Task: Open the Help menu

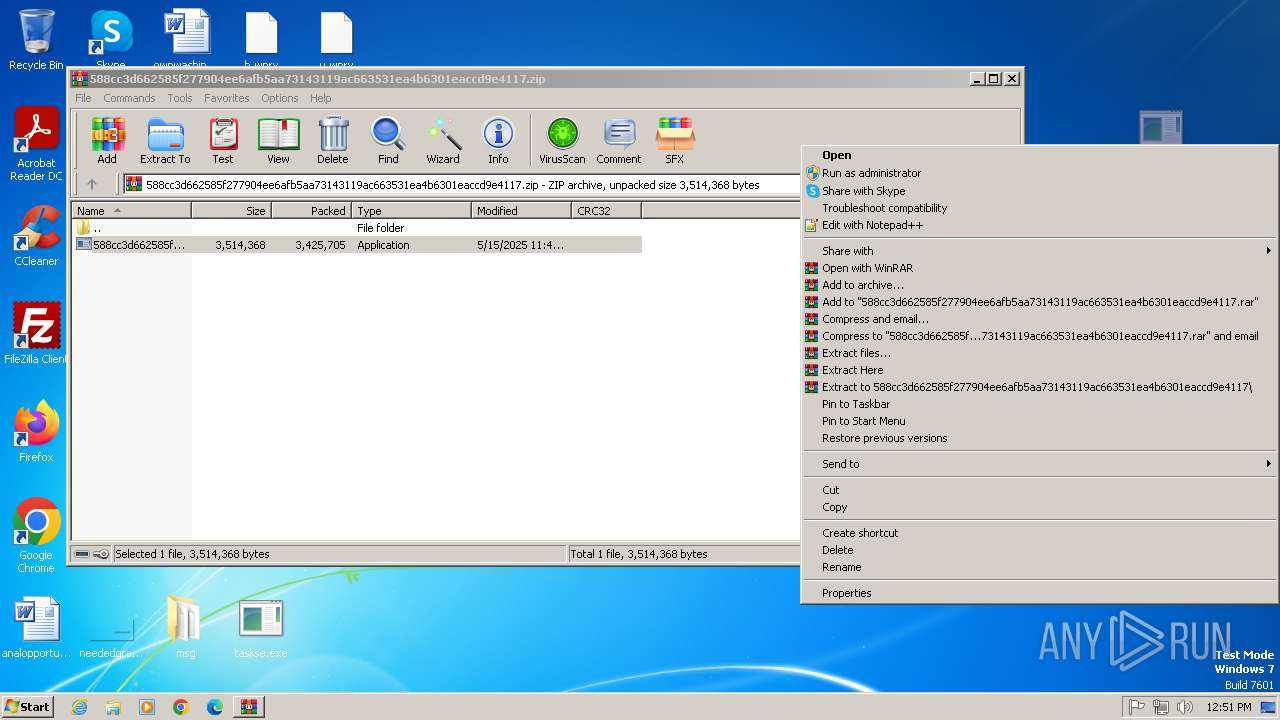Action: pyautogui.click(x=320, y=98)
